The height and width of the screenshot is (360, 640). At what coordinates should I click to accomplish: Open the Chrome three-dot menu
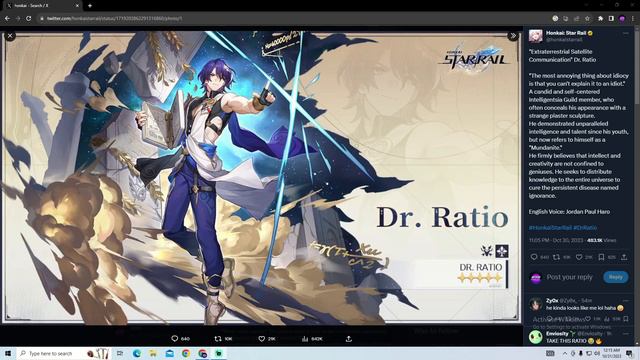click(x=633, y=18)
